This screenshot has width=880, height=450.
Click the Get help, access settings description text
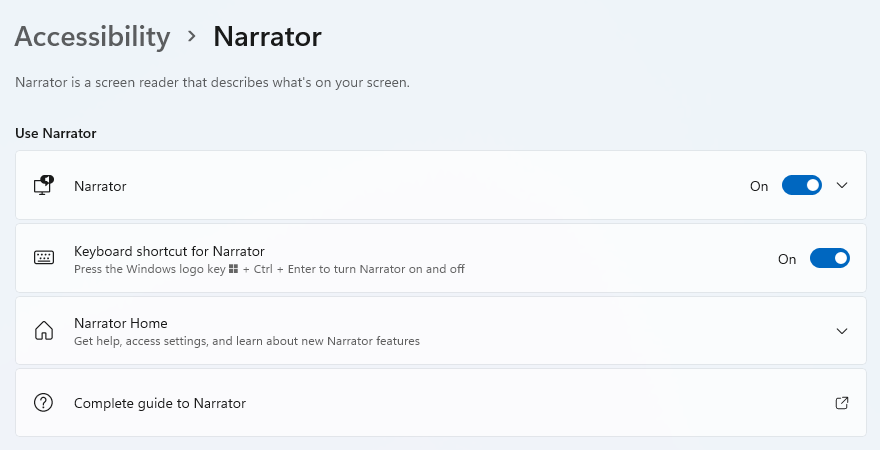click(247, 341)
